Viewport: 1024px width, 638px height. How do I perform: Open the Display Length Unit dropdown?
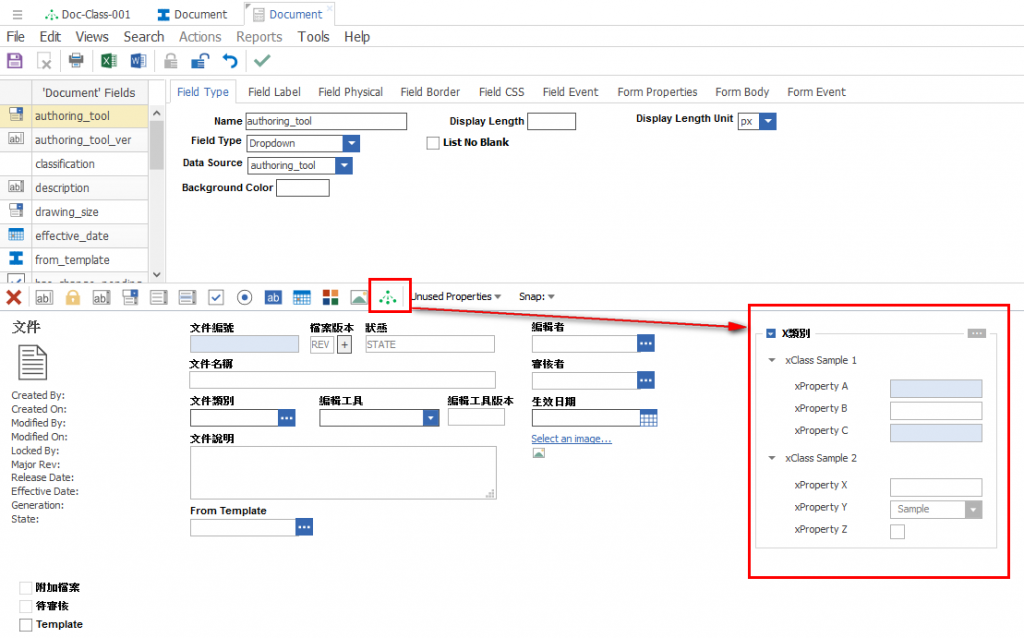point(768,121)
